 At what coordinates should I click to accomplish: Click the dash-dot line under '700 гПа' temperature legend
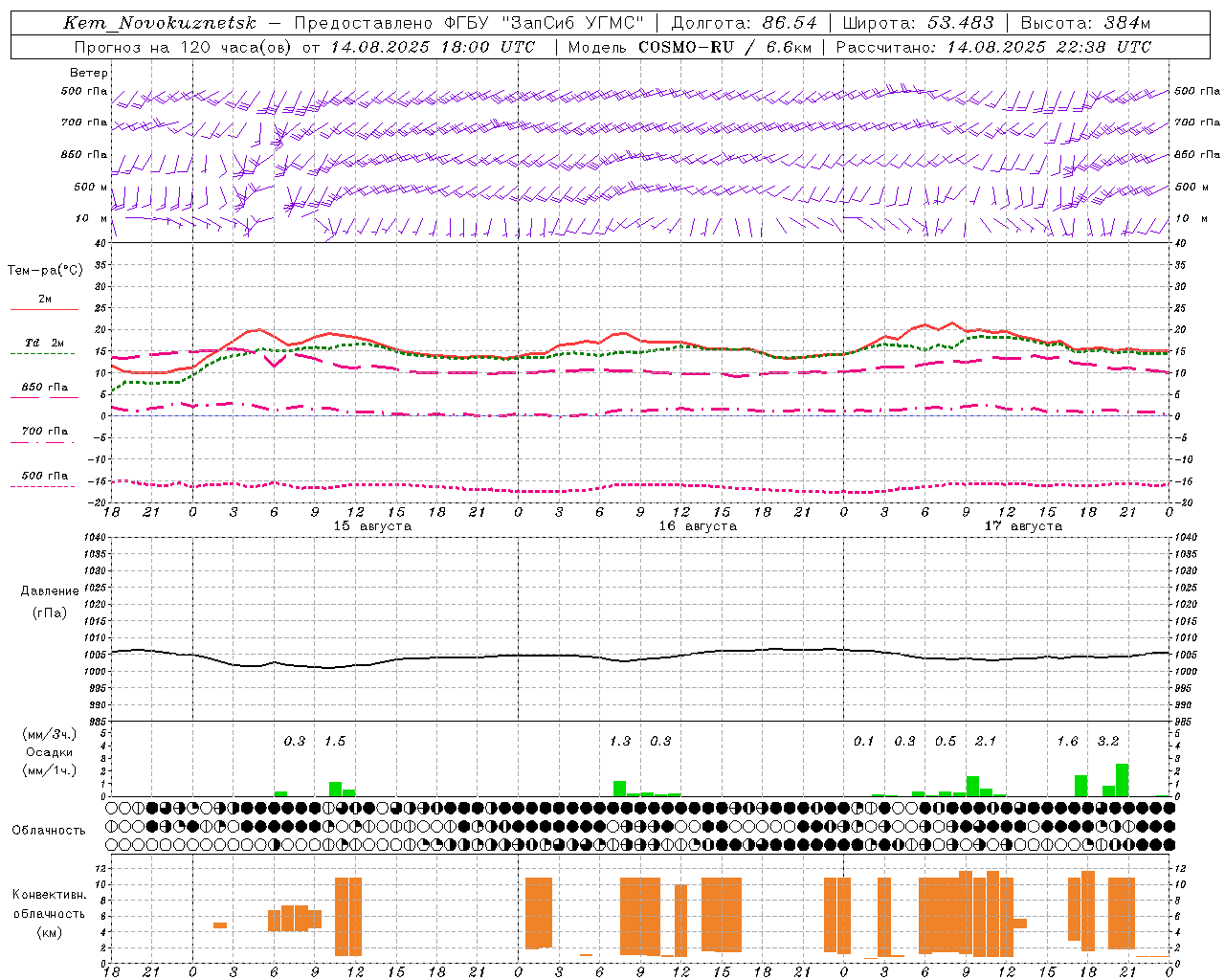tap(43, 442)
